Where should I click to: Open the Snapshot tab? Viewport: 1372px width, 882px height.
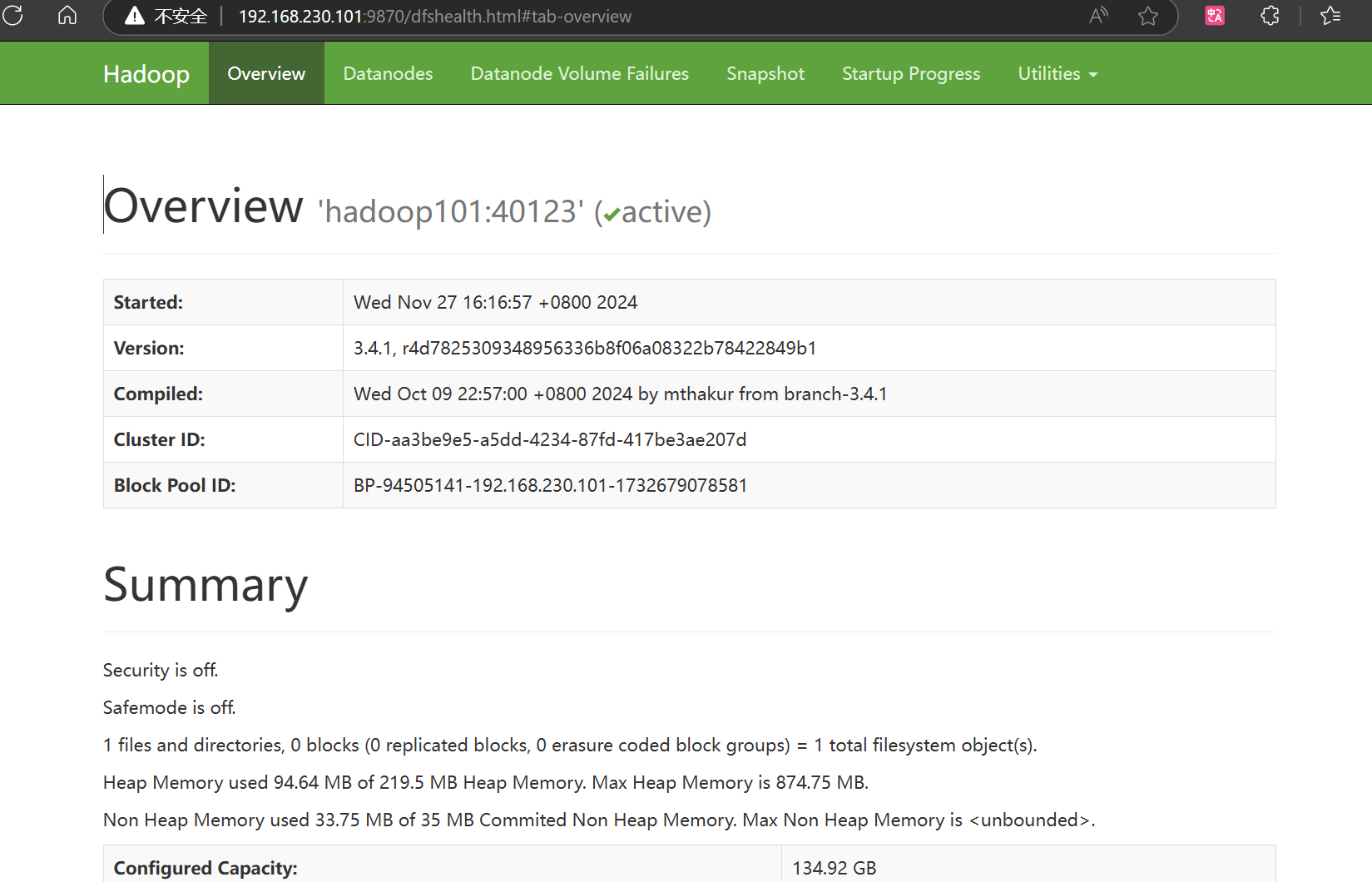765,74
